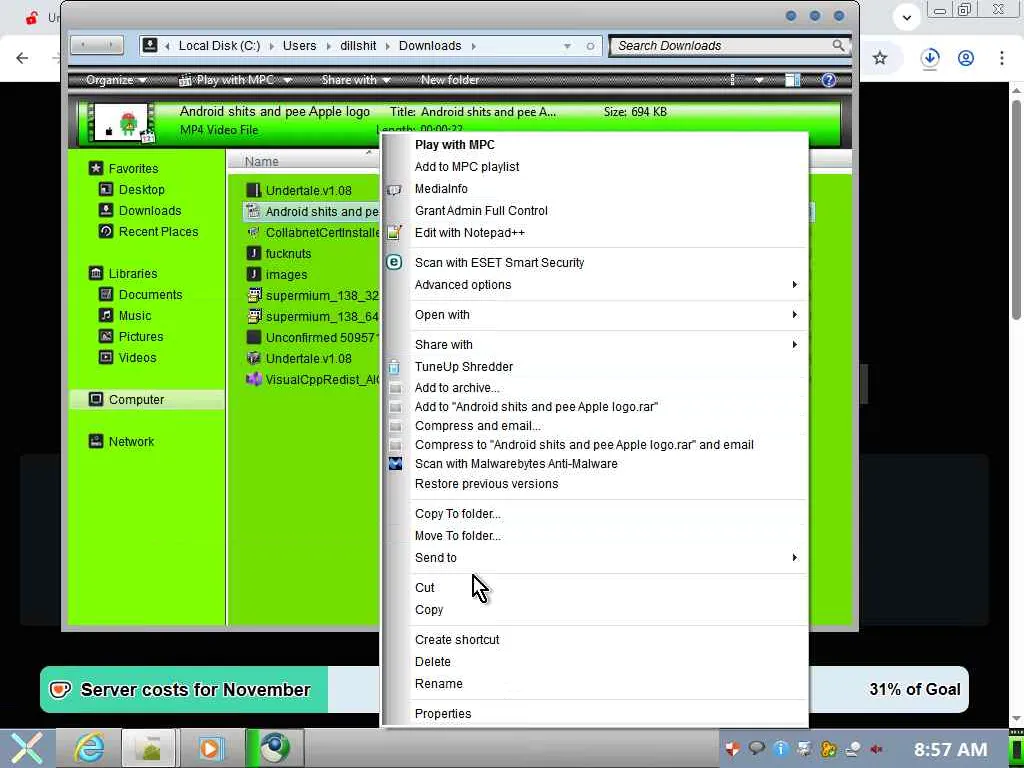The height and width of the screenshot is (768, 1024).
Task: Open Properties from the context menu
Action: (443, 714)
